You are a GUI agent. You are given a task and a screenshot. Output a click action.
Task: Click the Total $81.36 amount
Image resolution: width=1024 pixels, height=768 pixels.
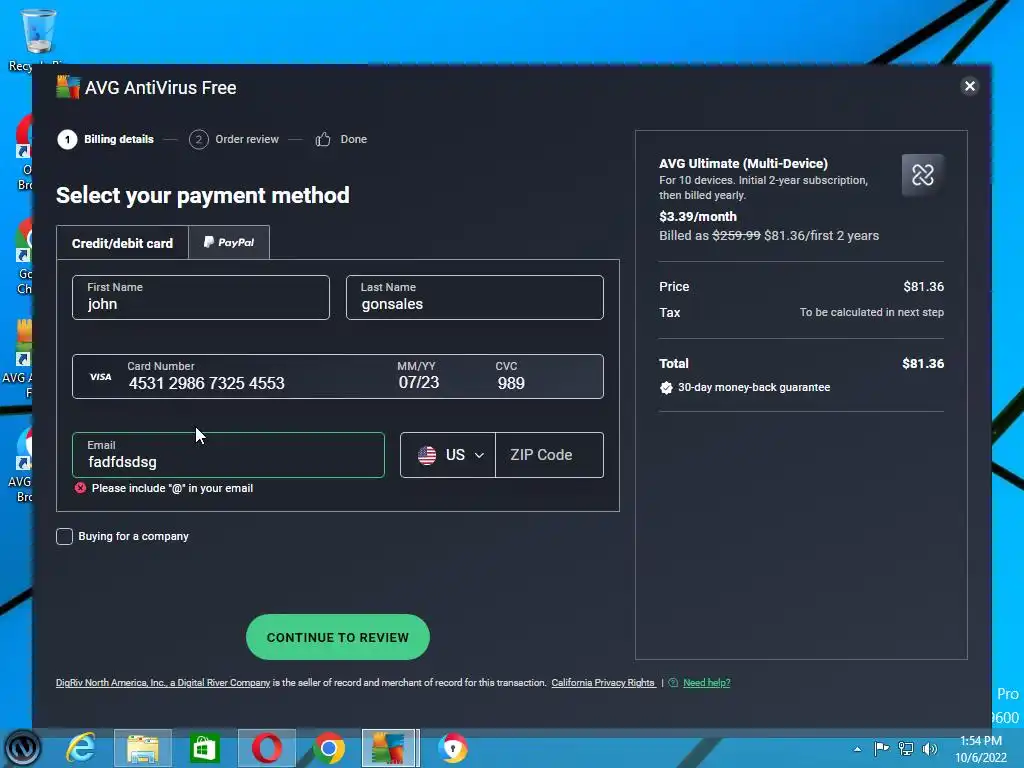(923, 363)
